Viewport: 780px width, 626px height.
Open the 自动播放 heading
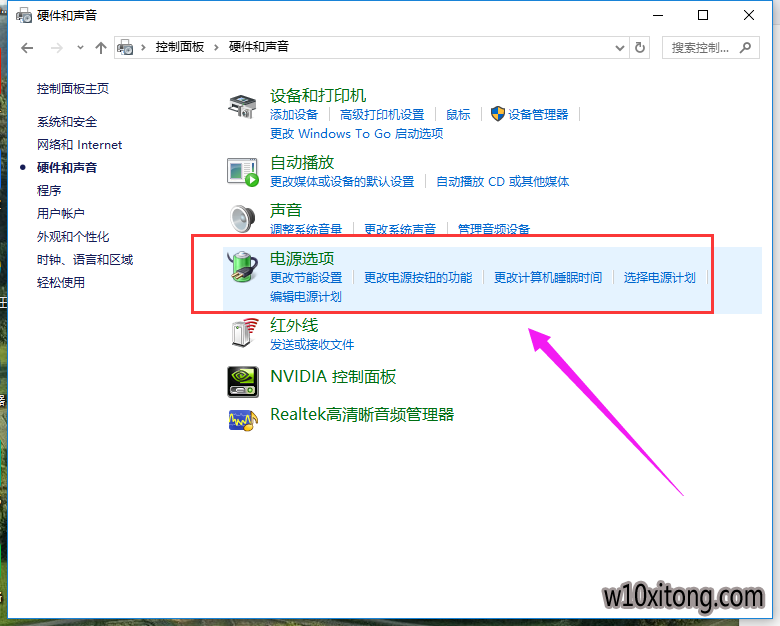point(302,163)
